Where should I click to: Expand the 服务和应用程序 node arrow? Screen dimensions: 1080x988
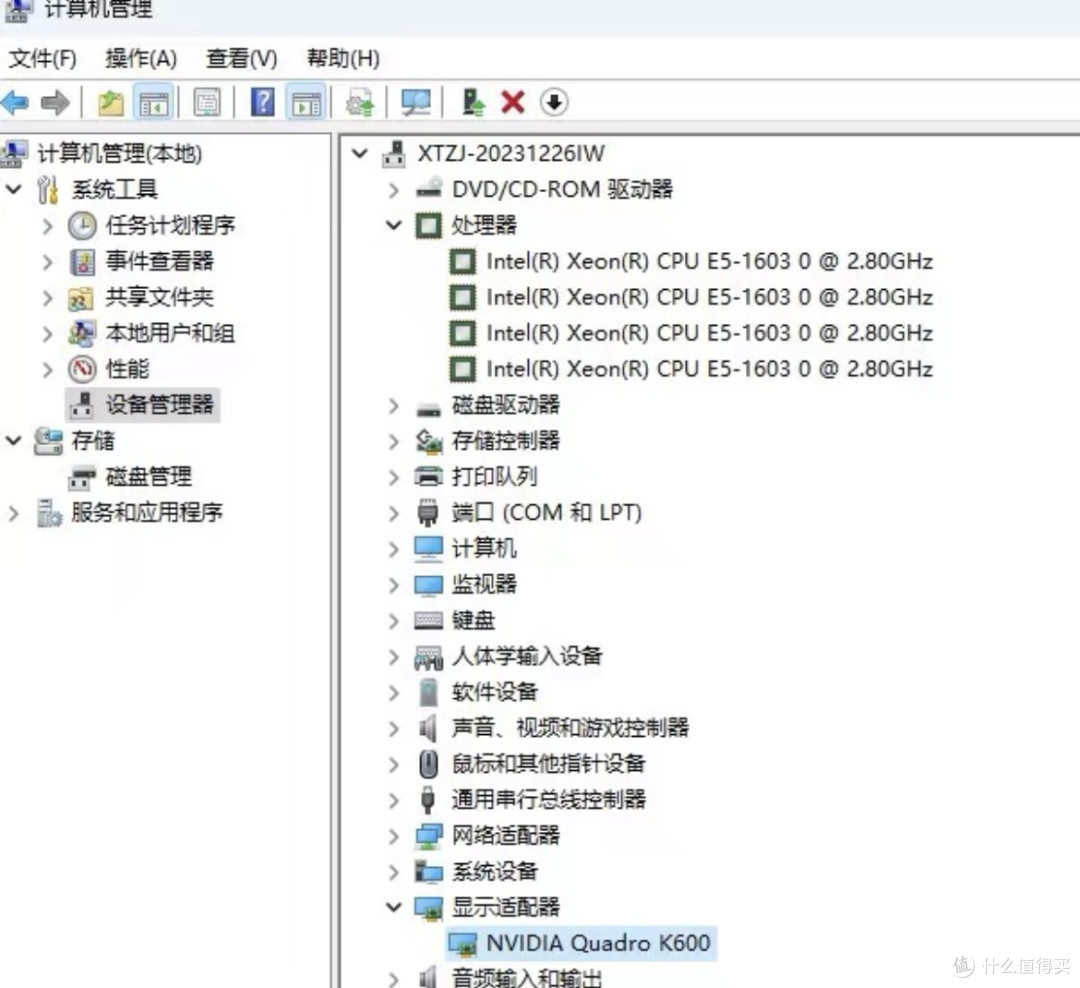[14, 513]
